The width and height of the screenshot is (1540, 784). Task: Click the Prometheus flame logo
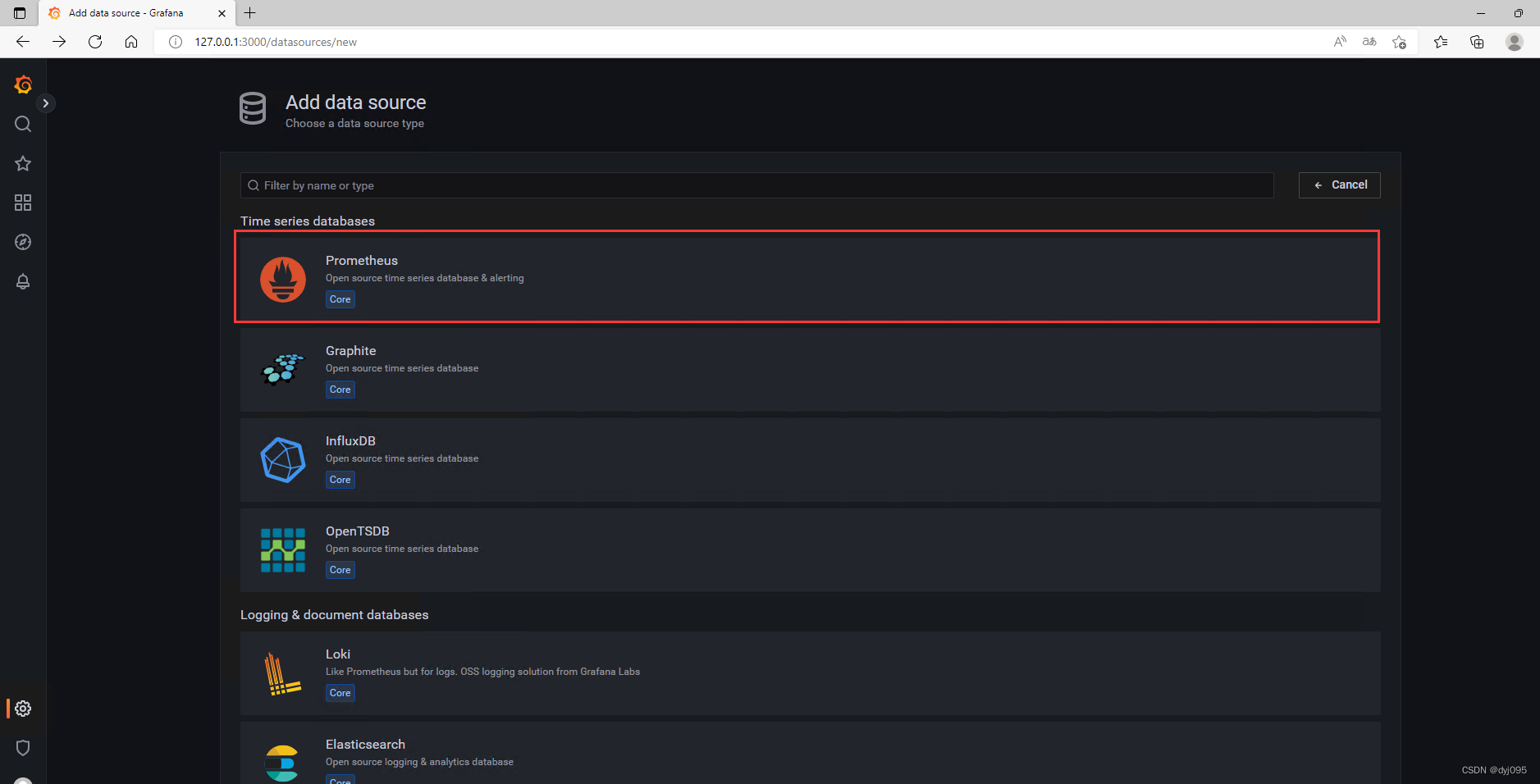pyautogui.click(x=283, y=280)
